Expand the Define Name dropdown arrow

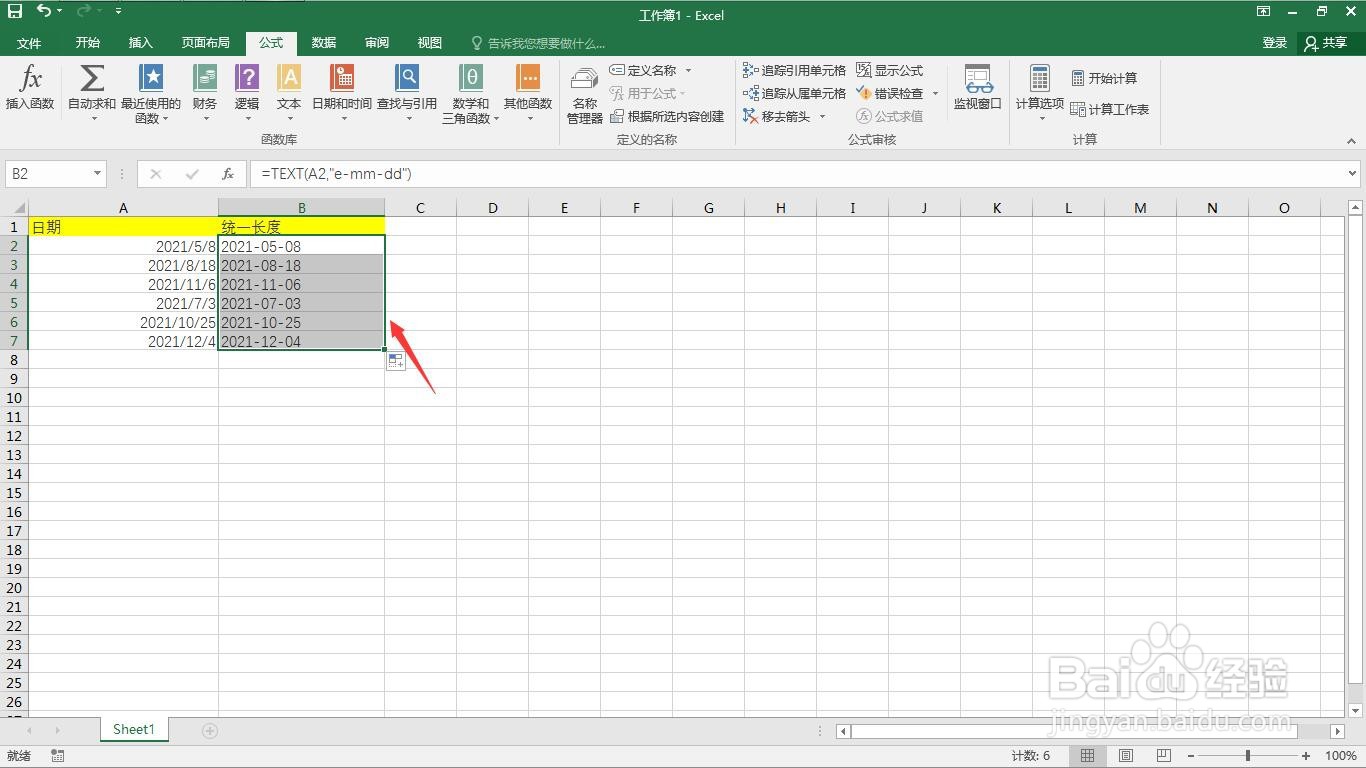tap(688, 70)
